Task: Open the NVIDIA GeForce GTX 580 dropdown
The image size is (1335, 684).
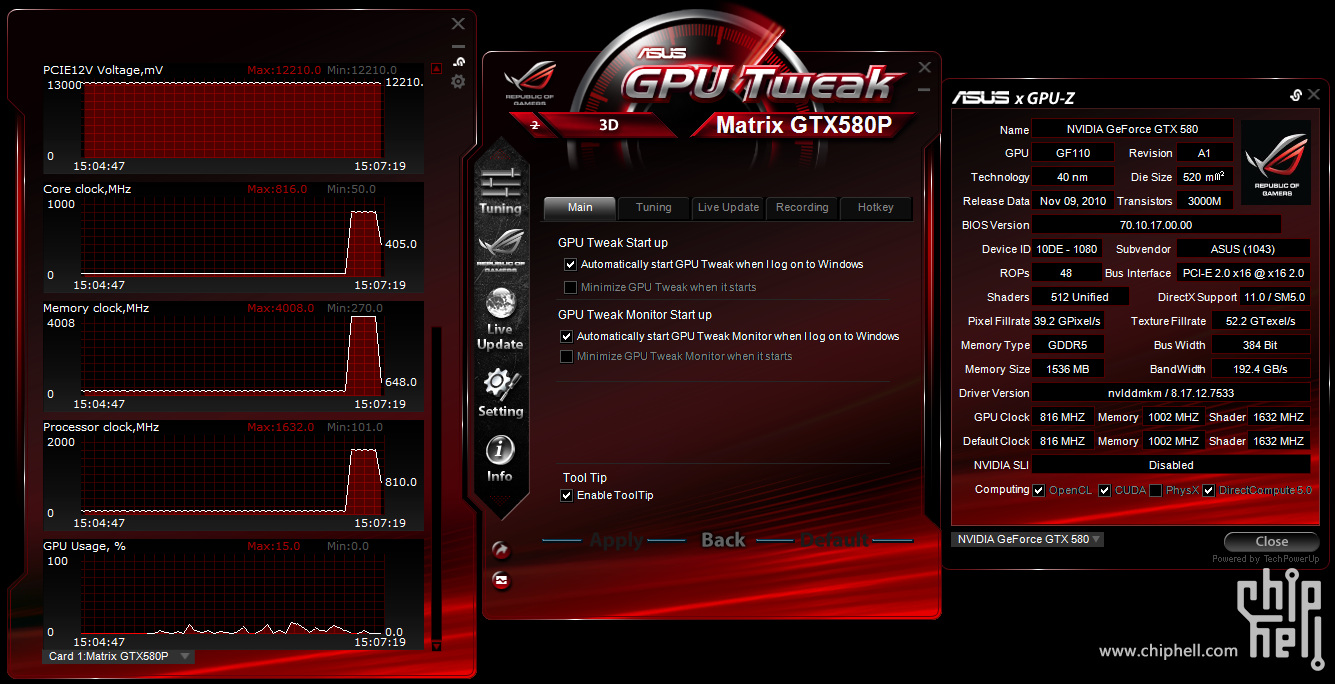Action: (x=1028, y=539)
